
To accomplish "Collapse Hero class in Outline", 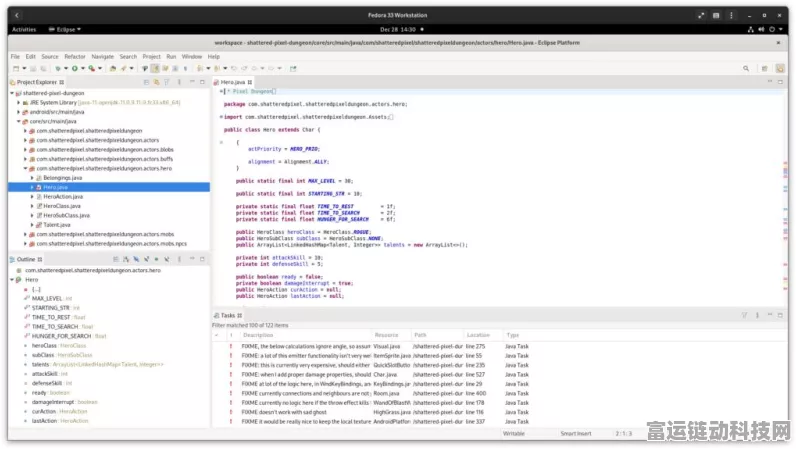I will [12, 280].
